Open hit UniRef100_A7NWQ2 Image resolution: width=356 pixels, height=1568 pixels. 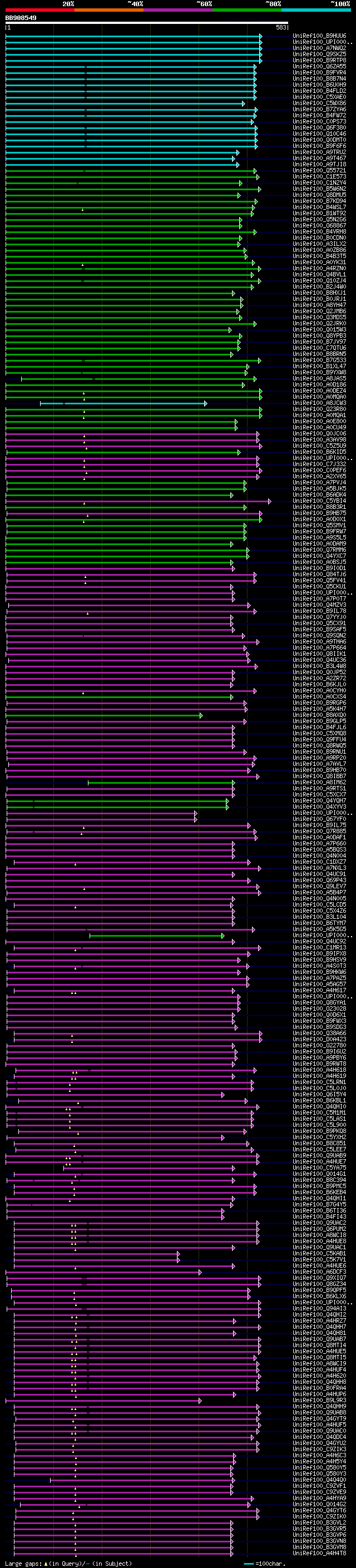click(319, 48)
